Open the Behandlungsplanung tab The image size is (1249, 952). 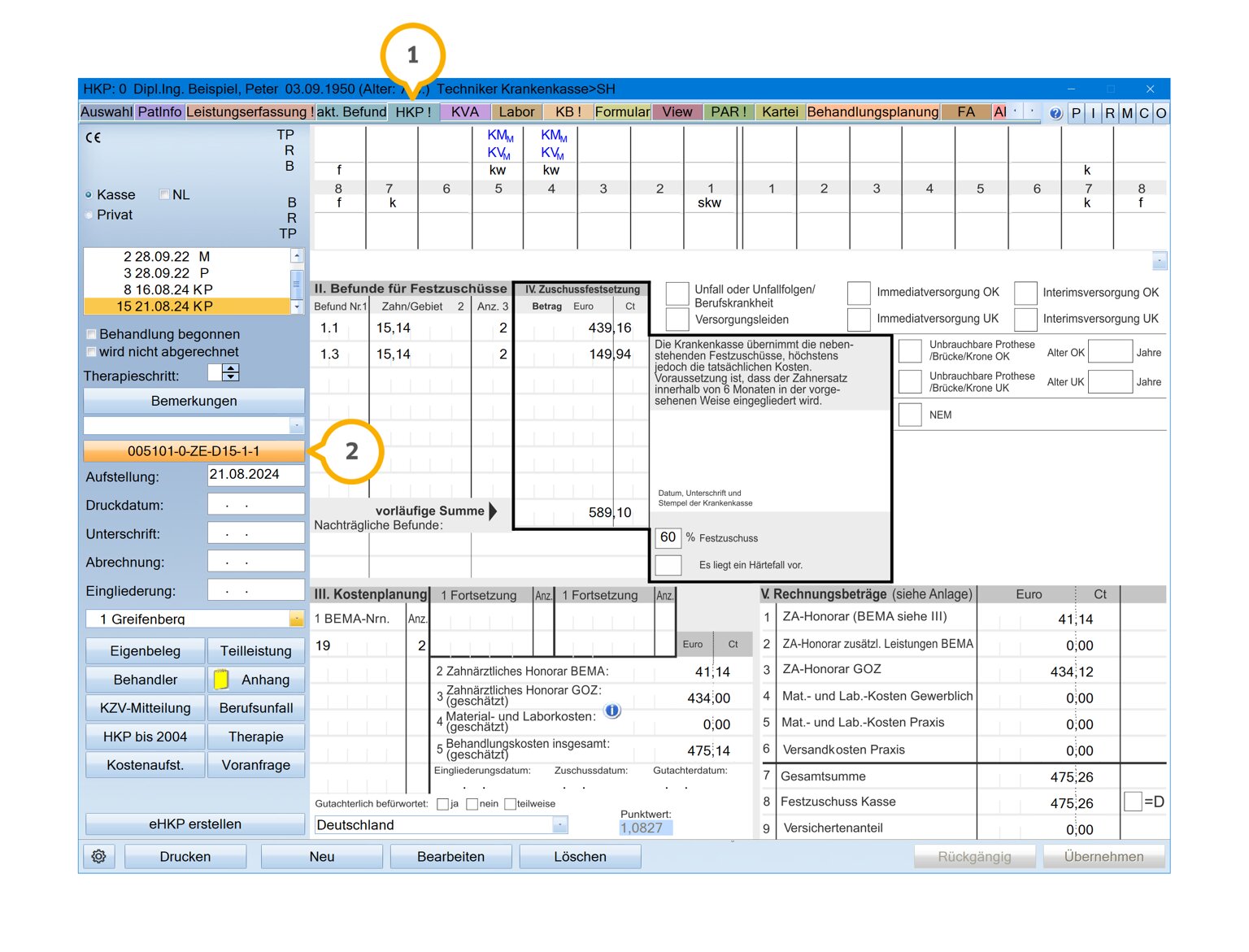pos(873,112)
